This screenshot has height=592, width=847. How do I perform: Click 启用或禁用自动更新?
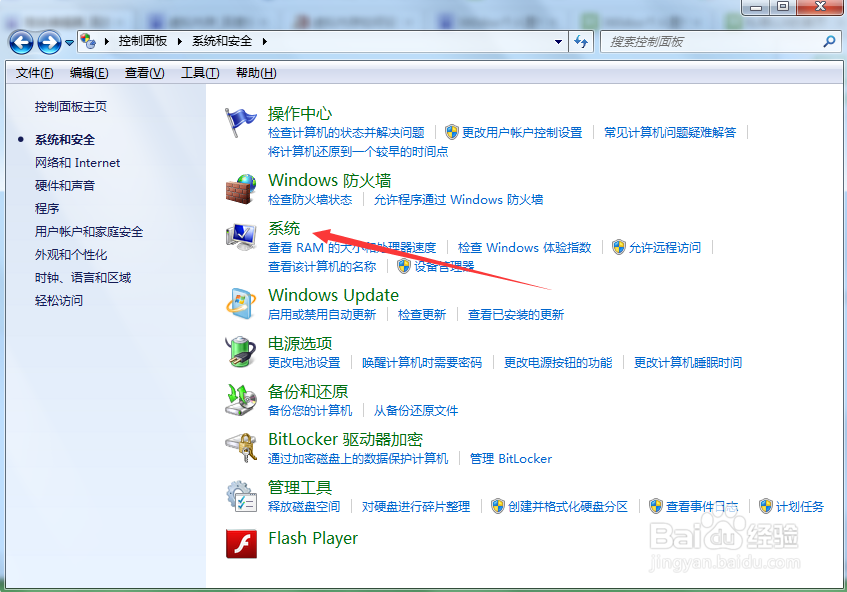coord(322,314)
